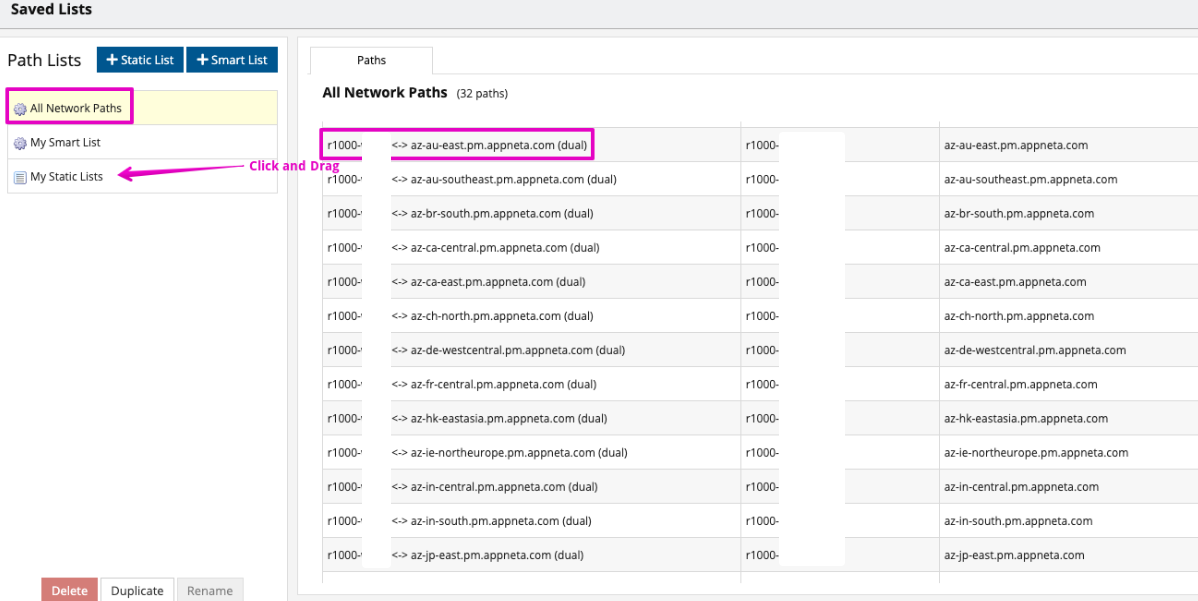Click the Duplicate button
The image size is (1198, 601).
tap(137, 590)
